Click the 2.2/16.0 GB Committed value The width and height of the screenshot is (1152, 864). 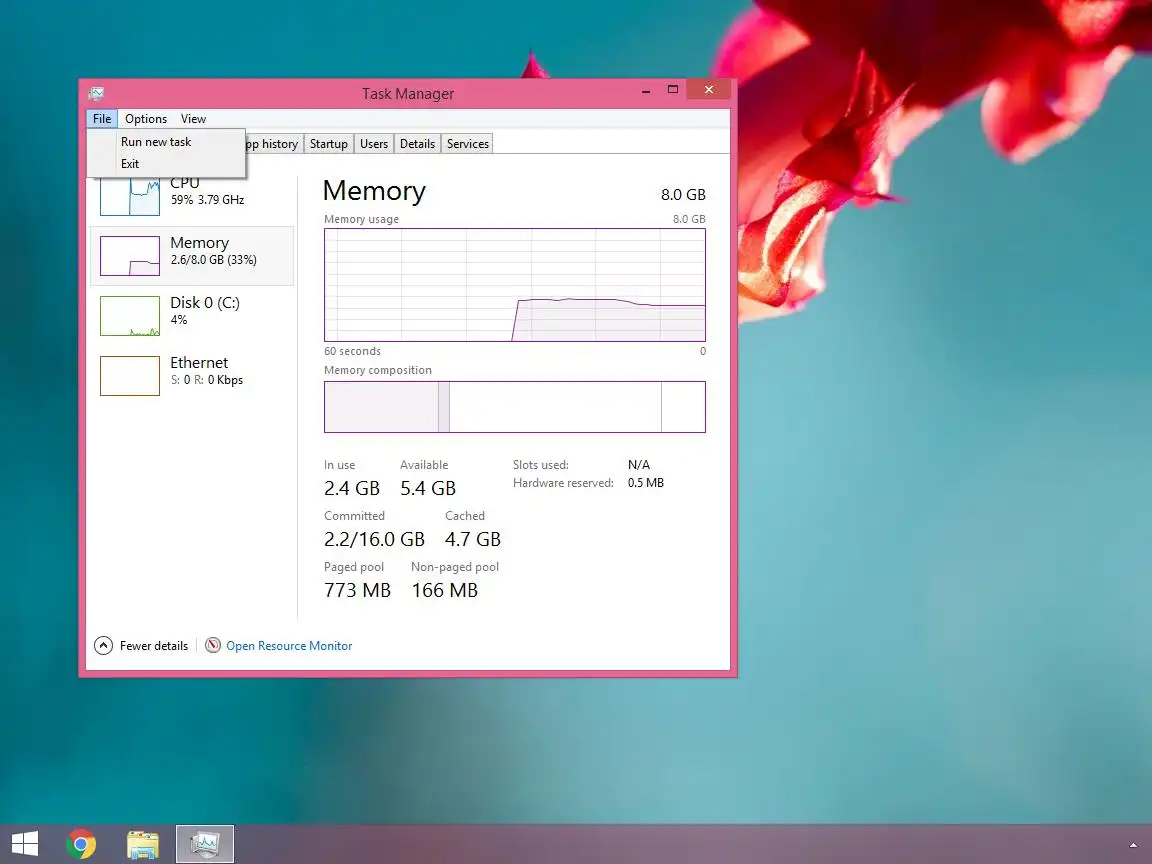[x=375, y=539]
